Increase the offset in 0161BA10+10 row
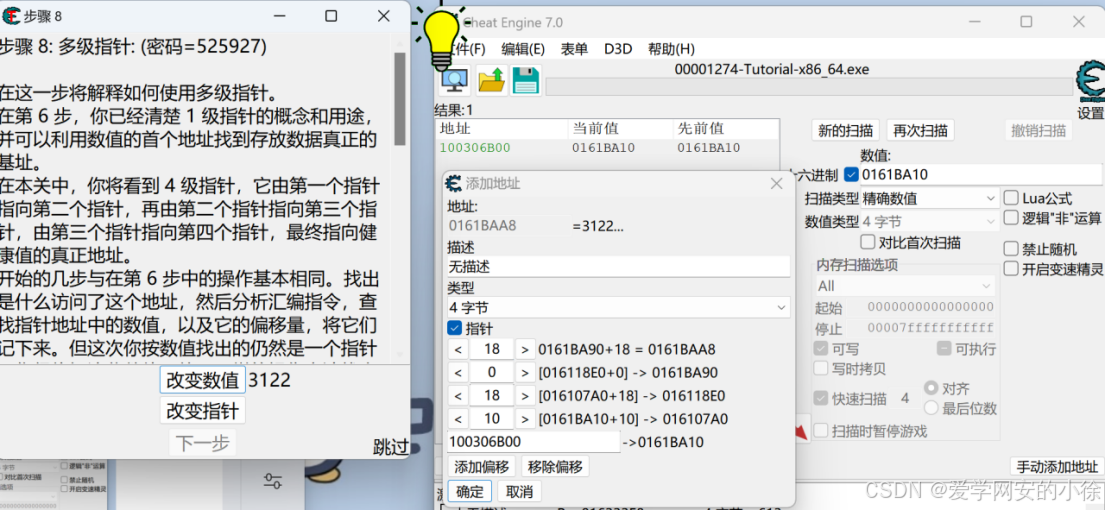 [x=525, y=419]
